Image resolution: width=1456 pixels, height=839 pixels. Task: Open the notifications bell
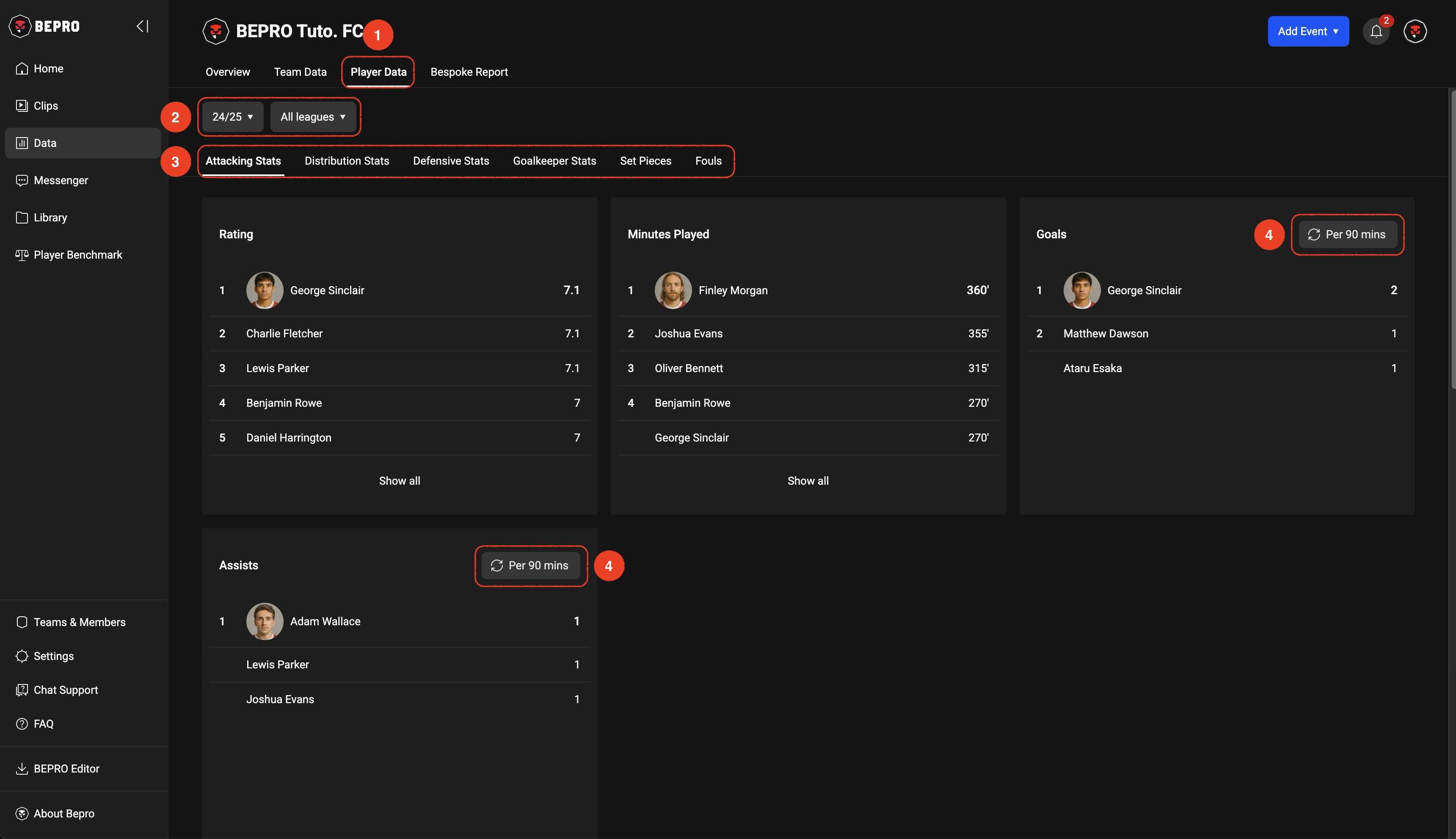click(x=1375, y=32)
